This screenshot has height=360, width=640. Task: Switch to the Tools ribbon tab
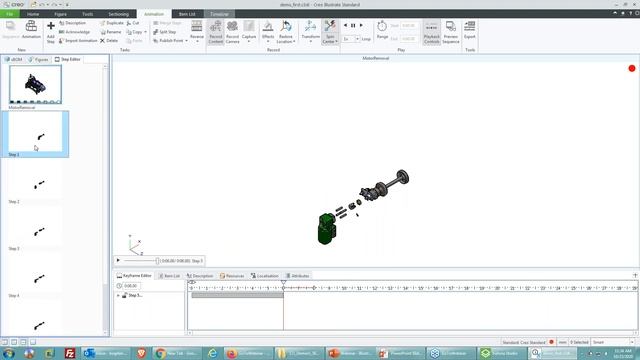click(87, 14)
